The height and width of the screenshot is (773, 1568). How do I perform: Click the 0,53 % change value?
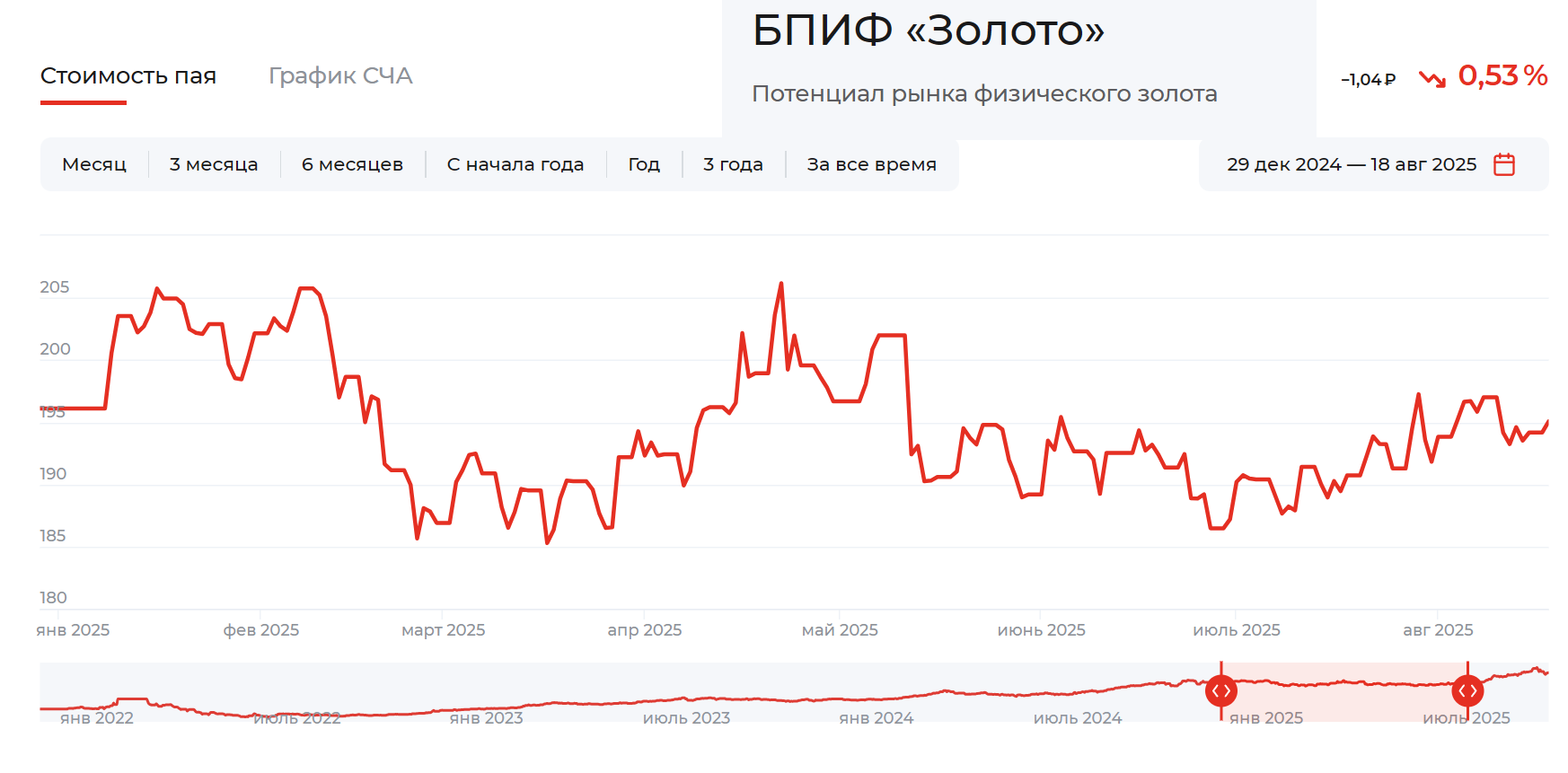(1502, 76)
